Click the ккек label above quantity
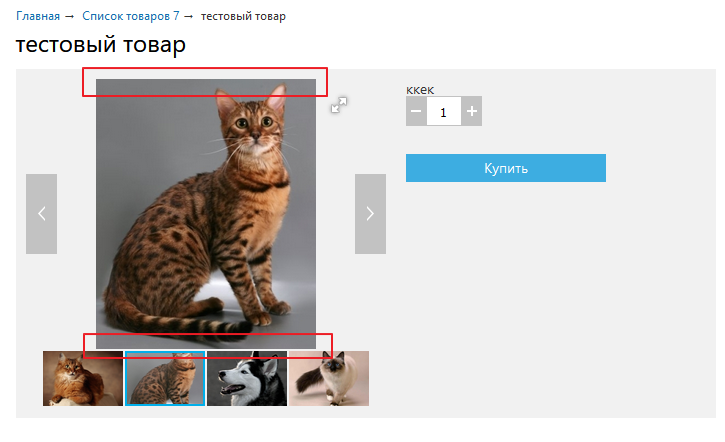 (x=420, y=89)
